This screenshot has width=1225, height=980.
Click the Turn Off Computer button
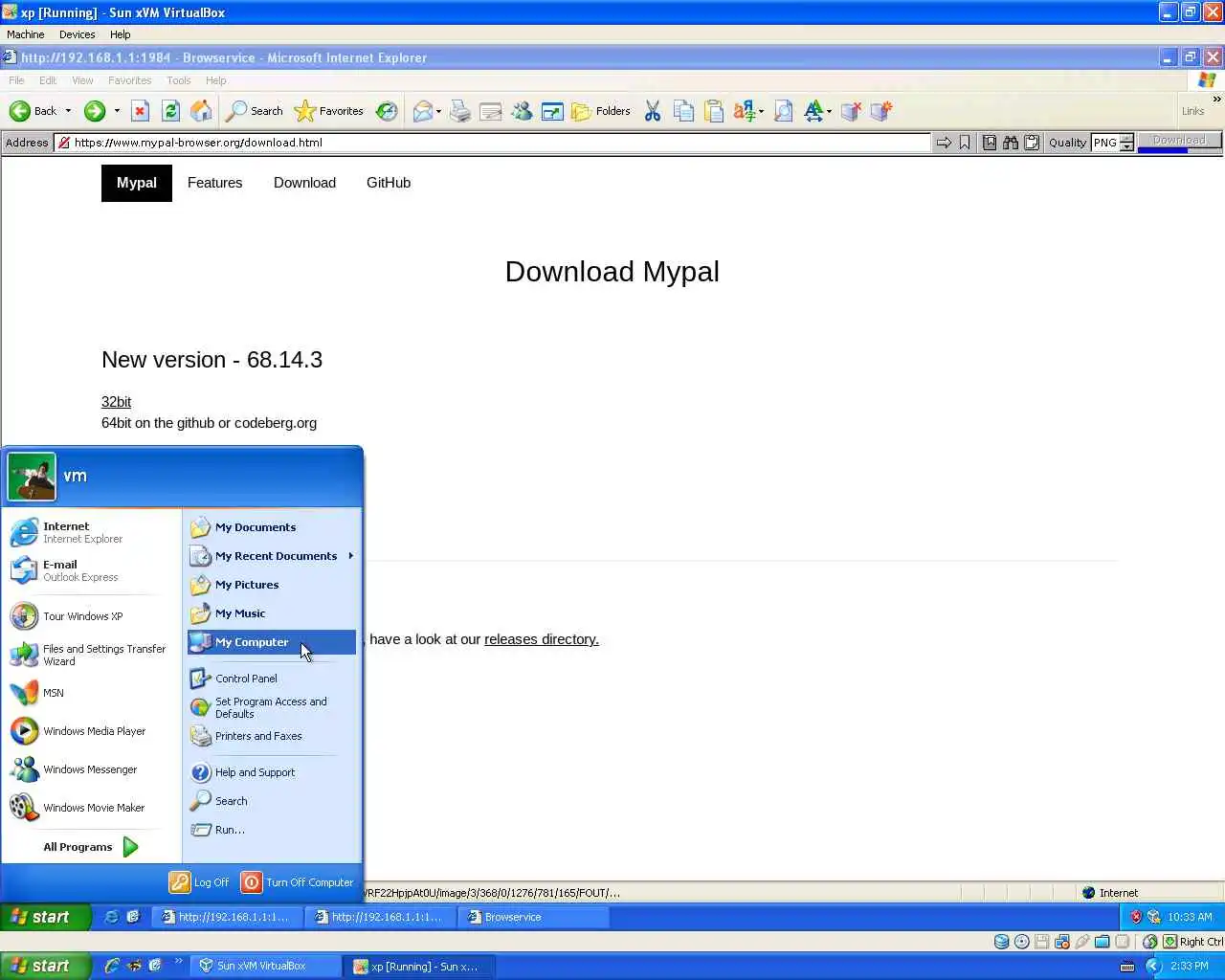coord(298,882)
